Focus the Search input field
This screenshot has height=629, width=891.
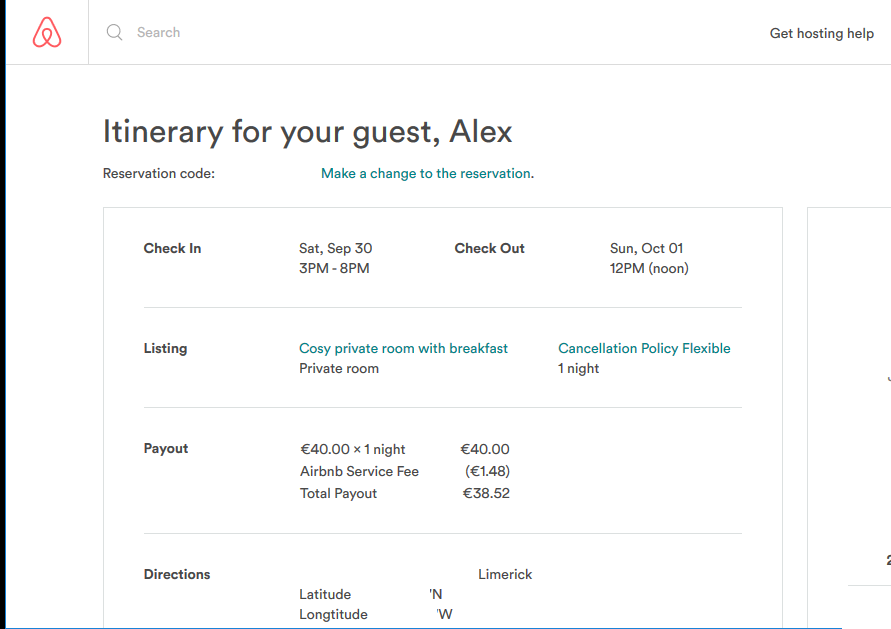pyautogui.click(x=300, y=33)
